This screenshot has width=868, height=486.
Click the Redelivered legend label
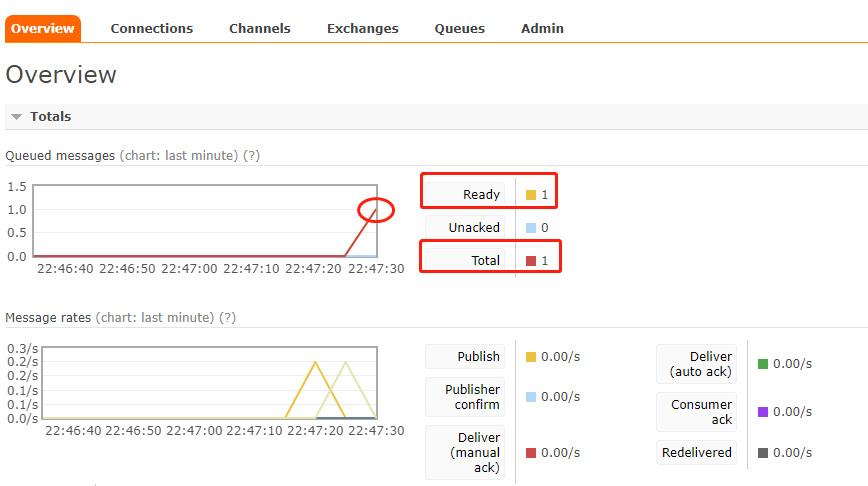(x=696, y=453)
